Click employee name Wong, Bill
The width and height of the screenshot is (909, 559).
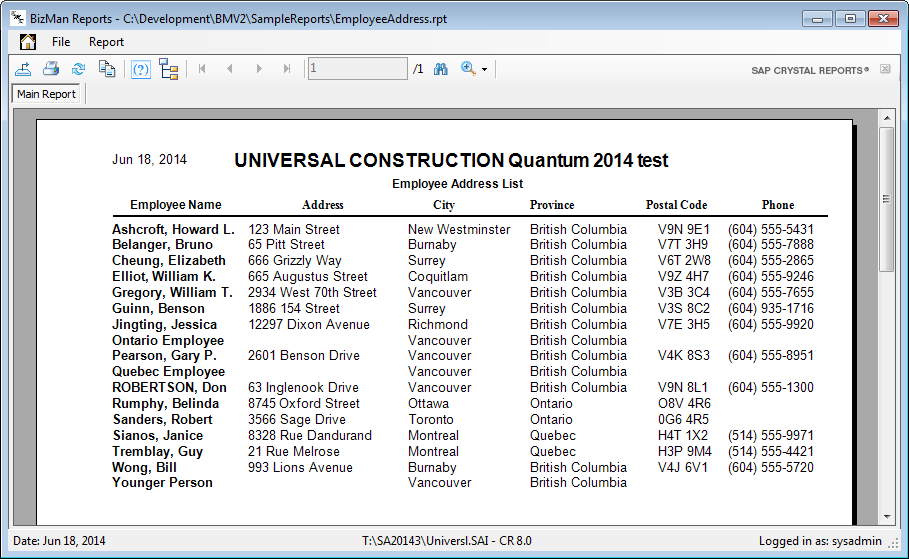coord(144,467)
